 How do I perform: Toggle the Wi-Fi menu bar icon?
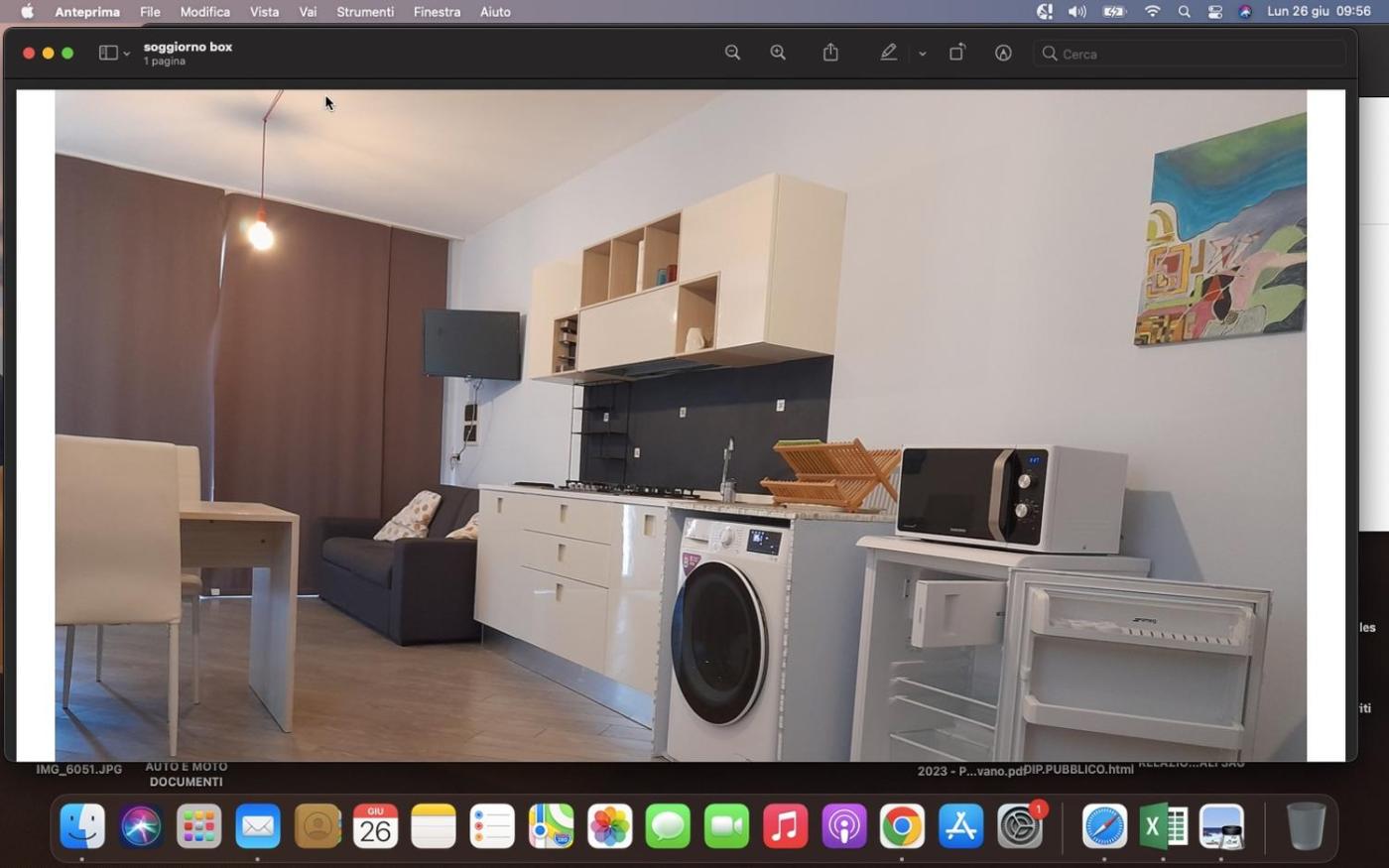coord(1152,12)
